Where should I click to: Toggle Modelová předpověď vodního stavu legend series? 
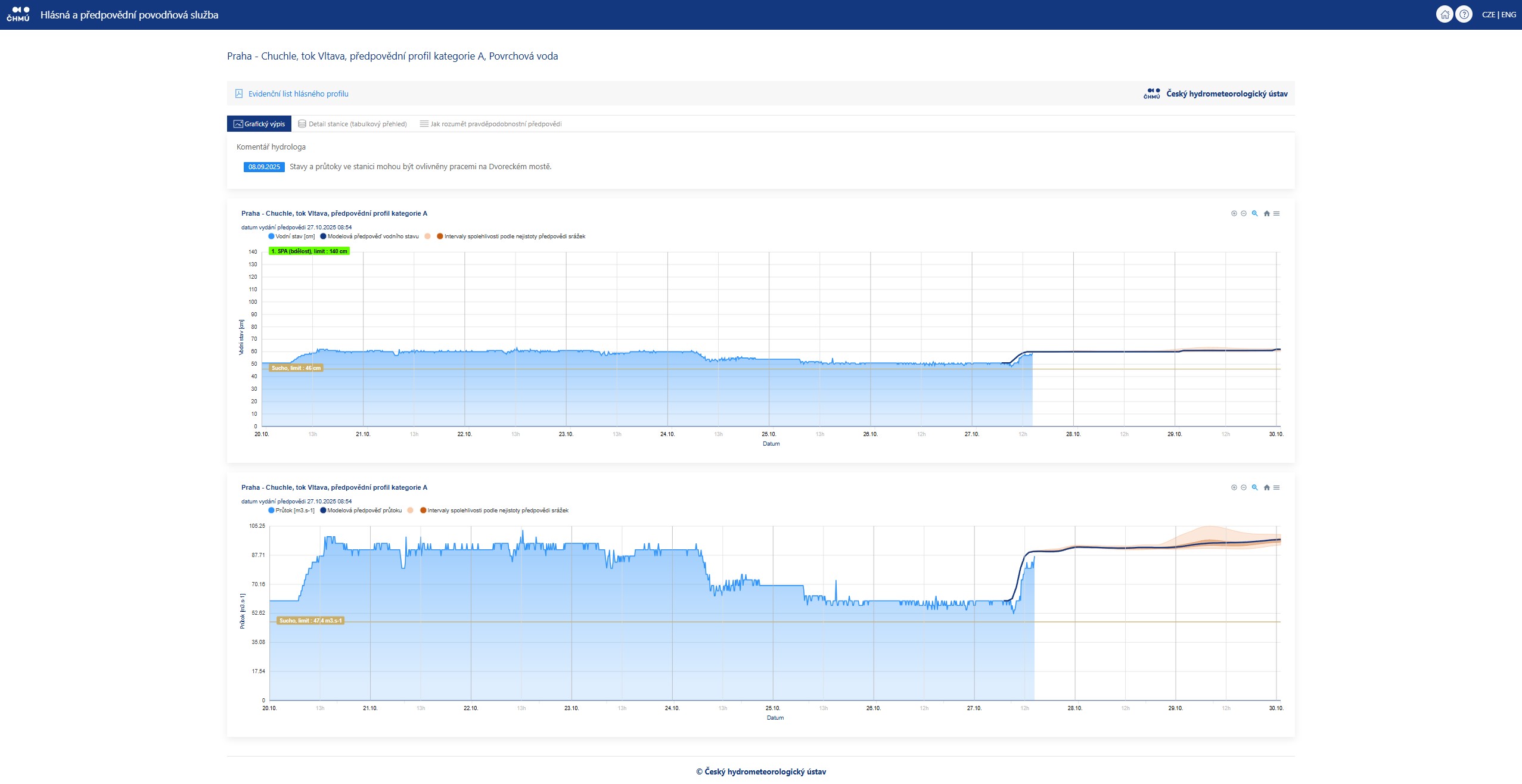[372, 237]
